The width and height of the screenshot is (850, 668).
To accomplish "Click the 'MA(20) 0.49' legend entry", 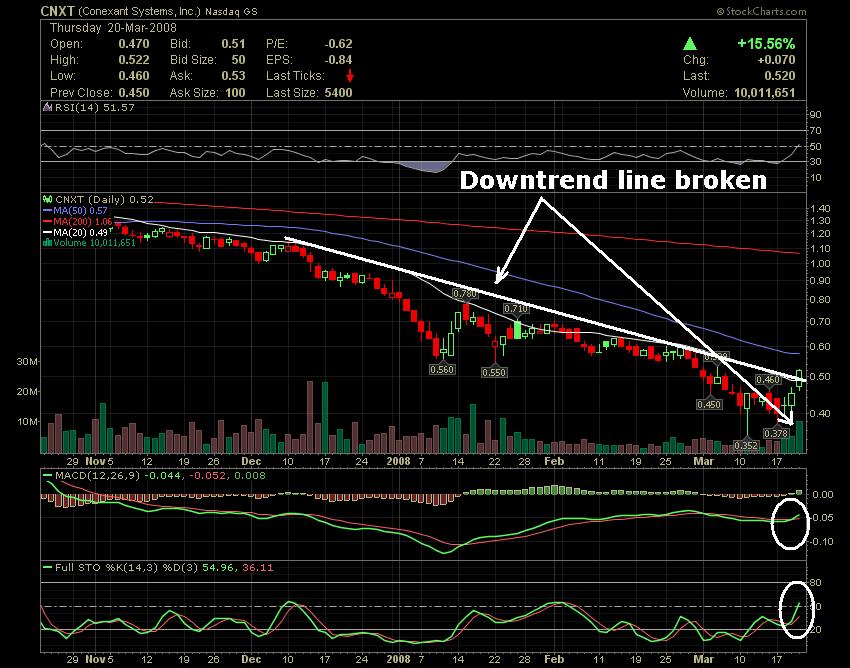I will [x=81, y=232].
